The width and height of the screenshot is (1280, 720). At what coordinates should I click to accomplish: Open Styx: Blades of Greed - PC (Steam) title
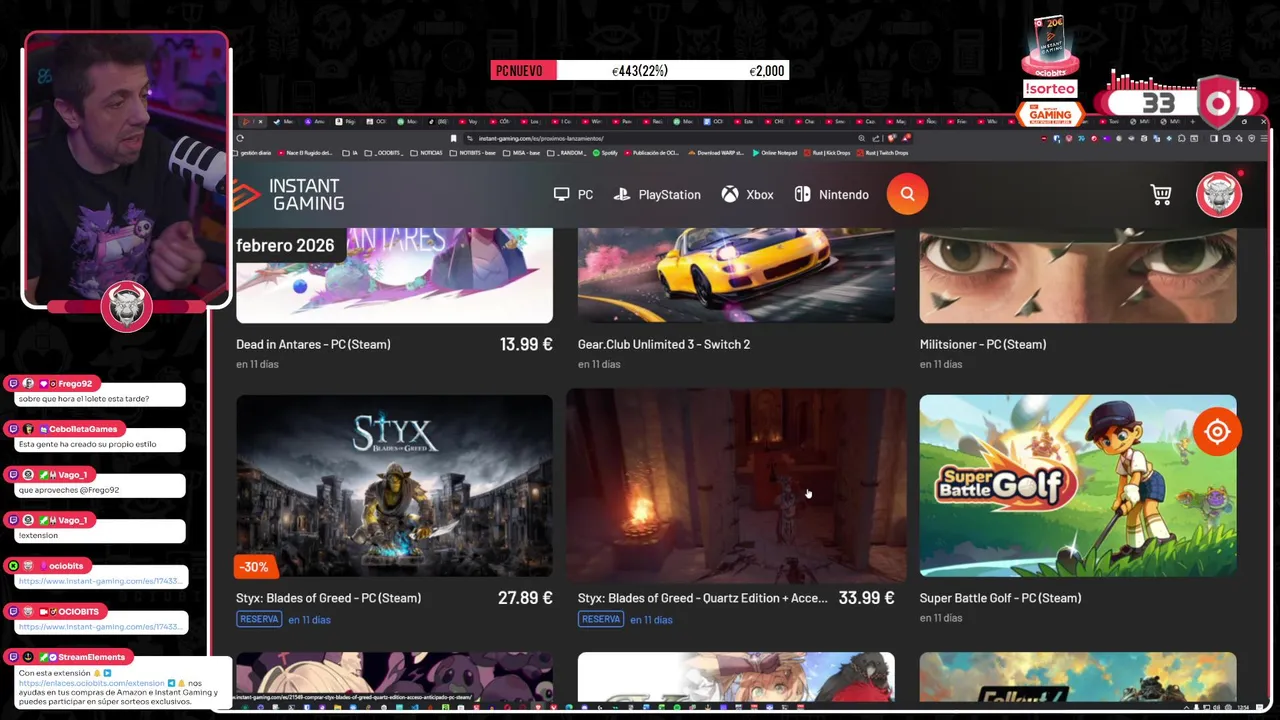pyautogui.click(x=328, y=598)
